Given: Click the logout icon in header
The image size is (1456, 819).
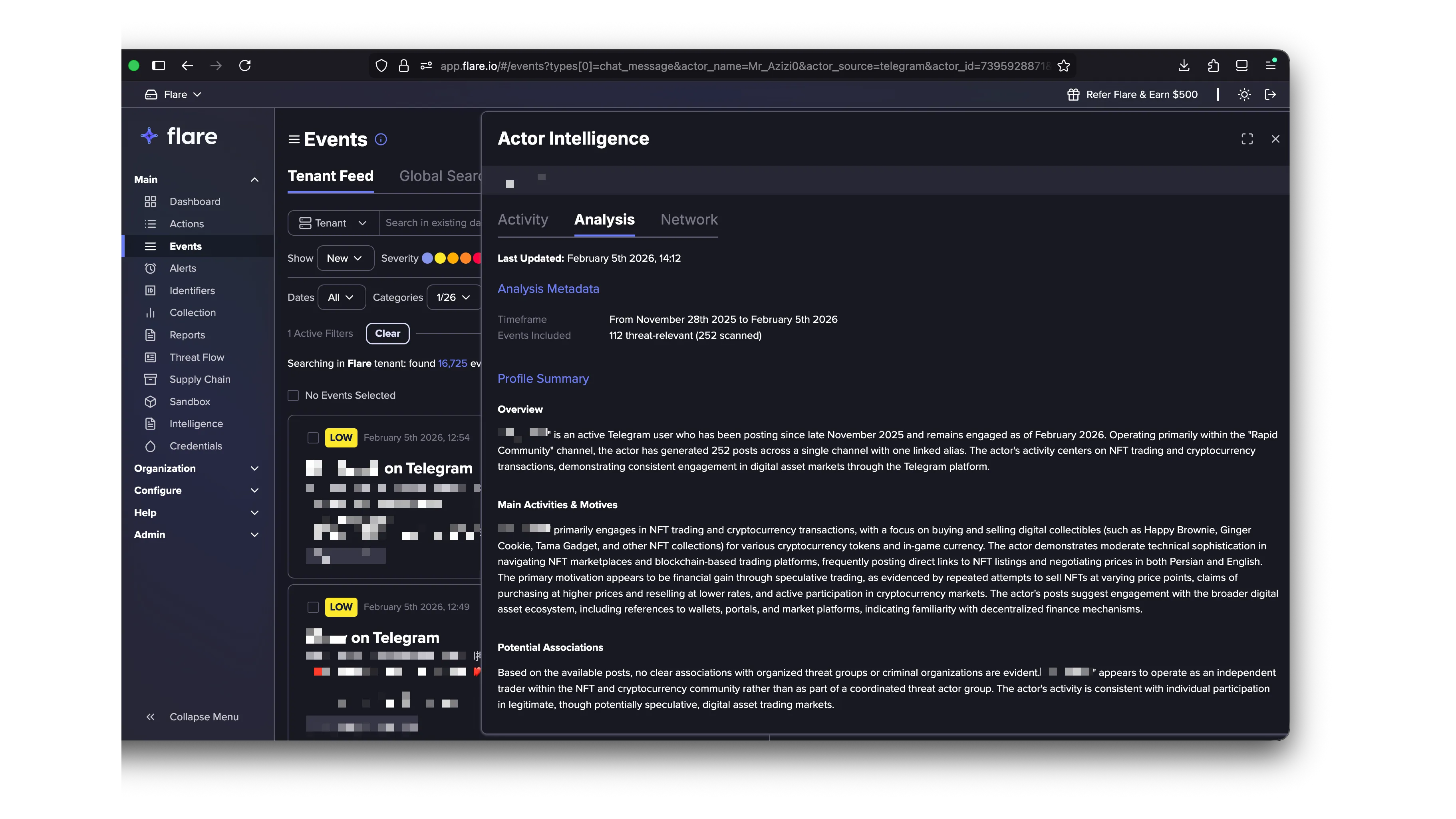Looking at the screenshot, I should 1270,94.
